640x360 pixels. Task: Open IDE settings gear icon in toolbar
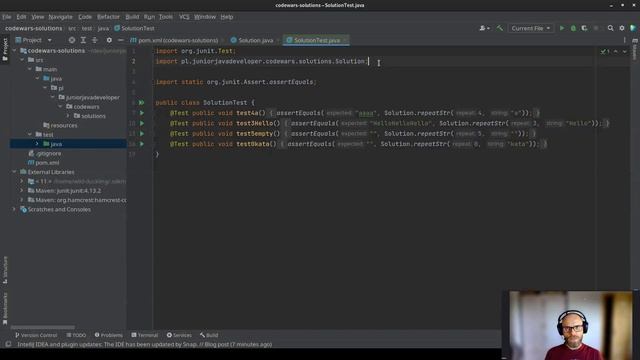(x=622, y=28)
